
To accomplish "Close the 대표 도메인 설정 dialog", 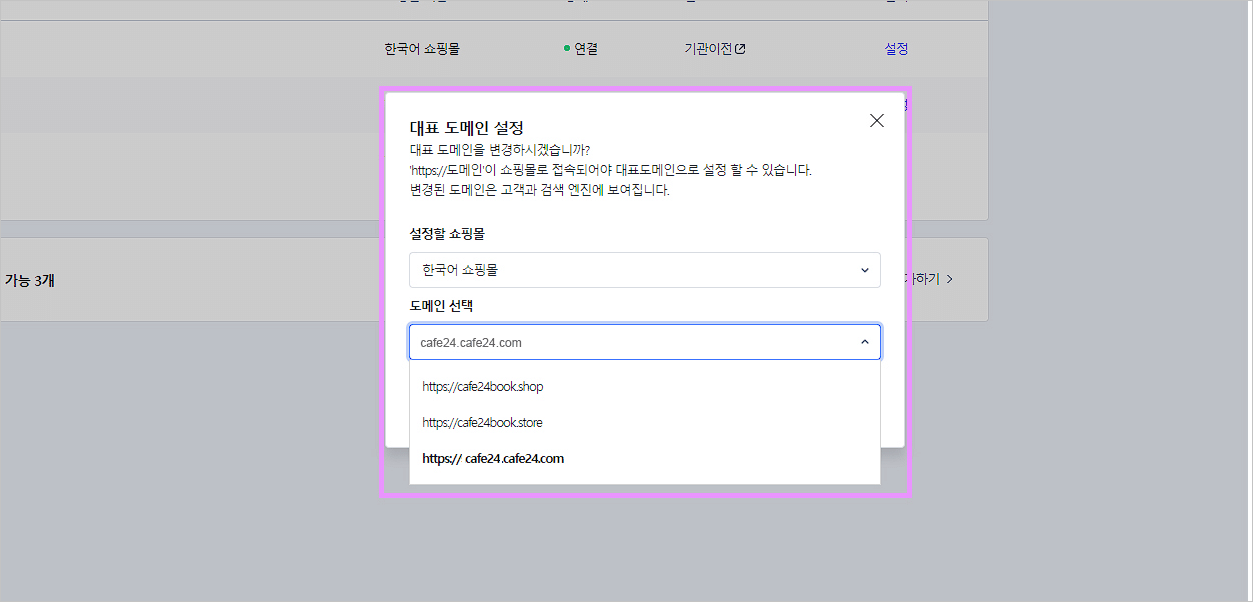I will pos(877,121).
